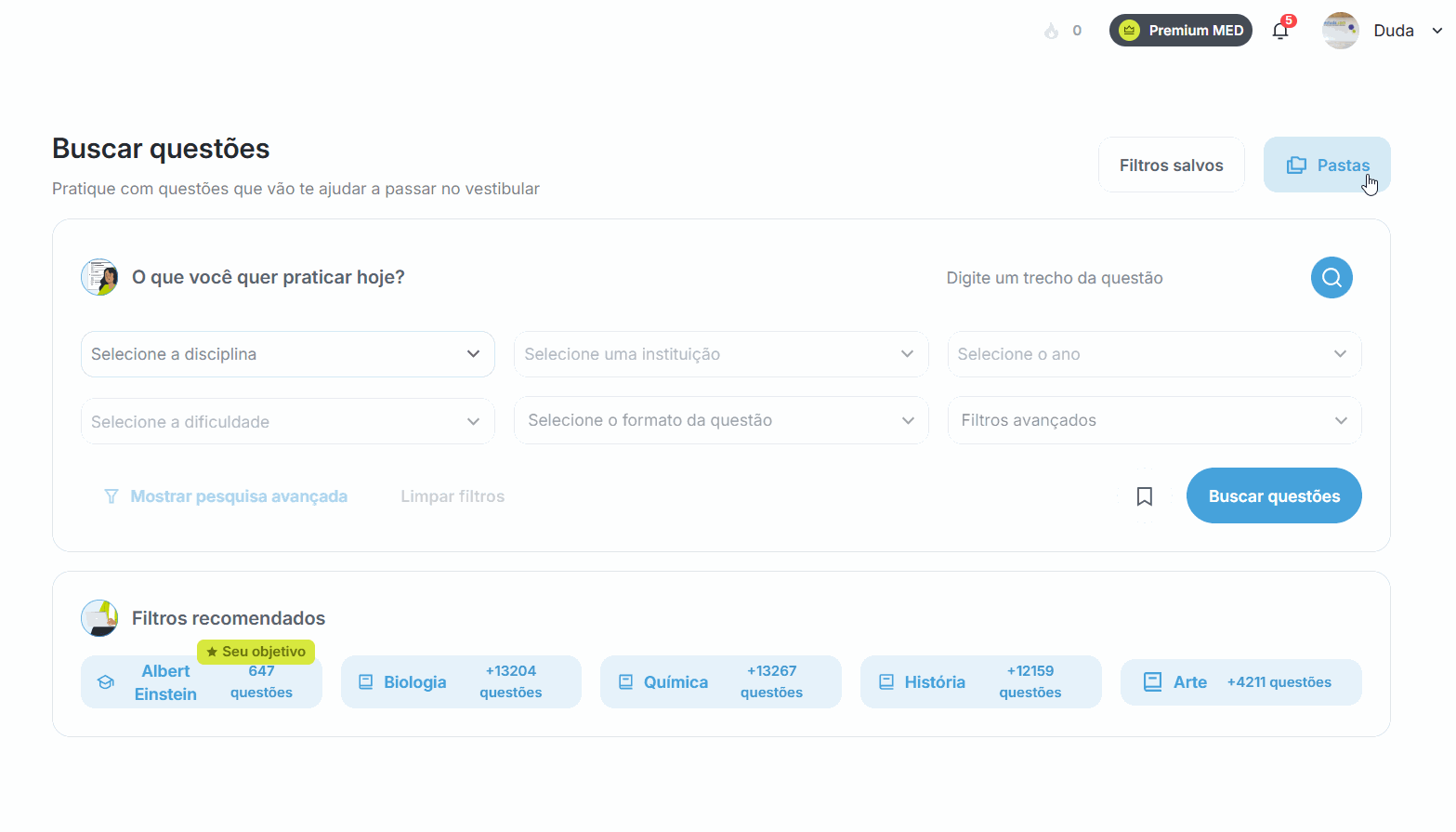1456x832 pixels.
Task: Open Filtros salvos
Action: [x=1171, y=165]
